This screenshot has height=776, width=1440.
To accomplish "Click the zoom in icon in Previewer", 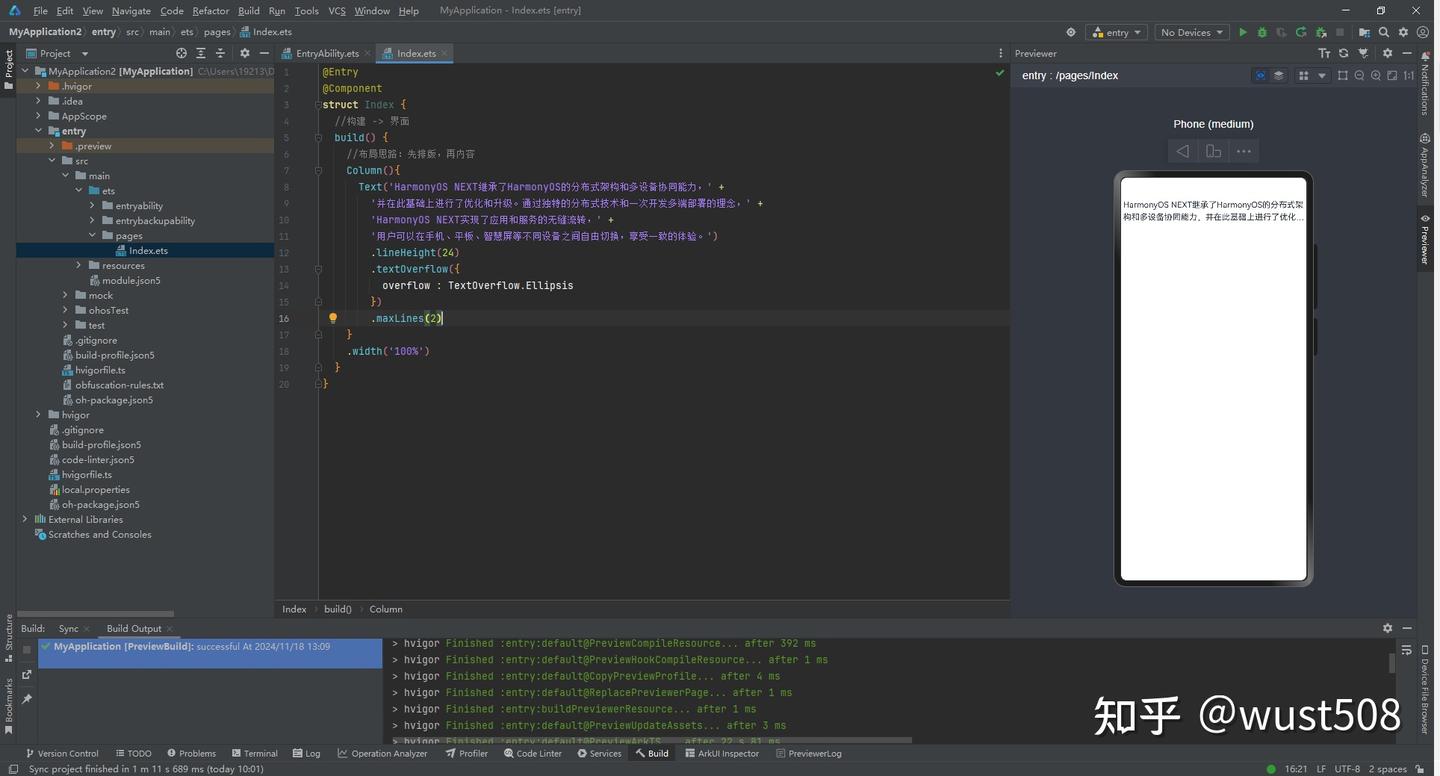I will tap(1376, 76).
